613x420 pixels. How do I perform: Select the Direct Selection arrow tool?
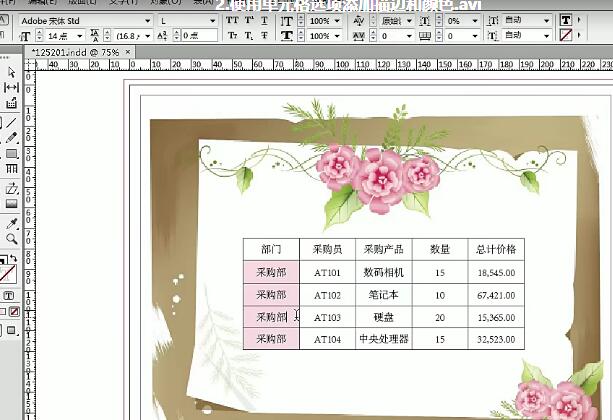tap(11, 71)
